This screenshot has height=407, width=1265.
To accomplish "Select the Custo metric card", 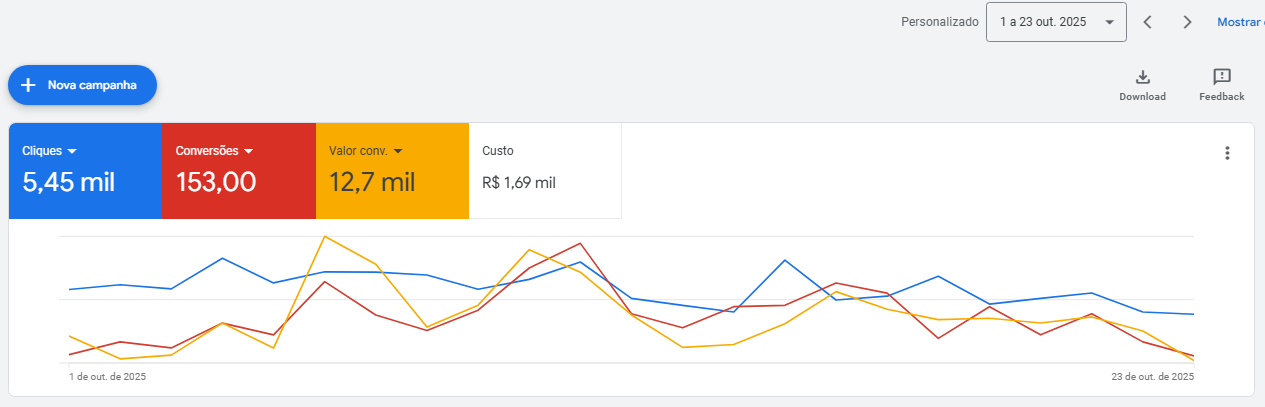I will 545,170.
